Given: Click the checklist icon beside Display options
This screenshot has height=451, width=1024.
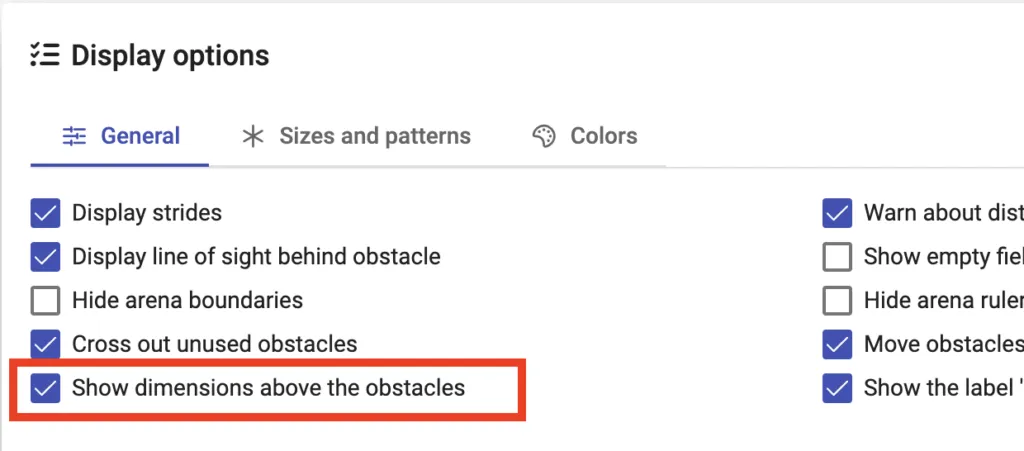Looking at the screenshot, I should click(46, 55).
